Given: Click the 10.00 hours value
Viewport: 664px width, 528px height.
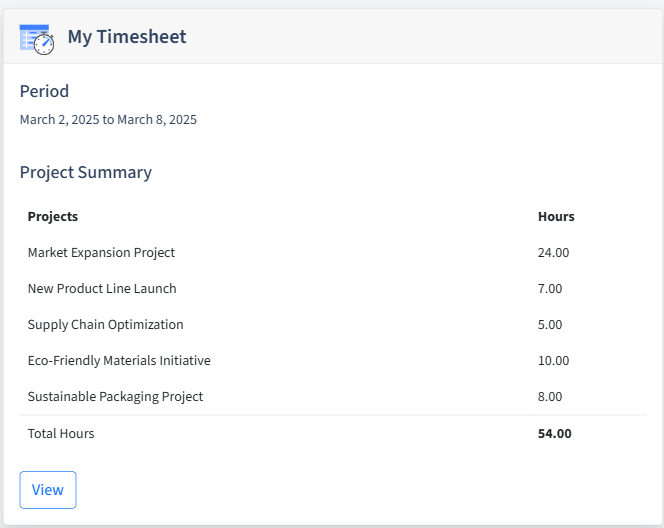Looking at the screenshot, I should [553, 360].
